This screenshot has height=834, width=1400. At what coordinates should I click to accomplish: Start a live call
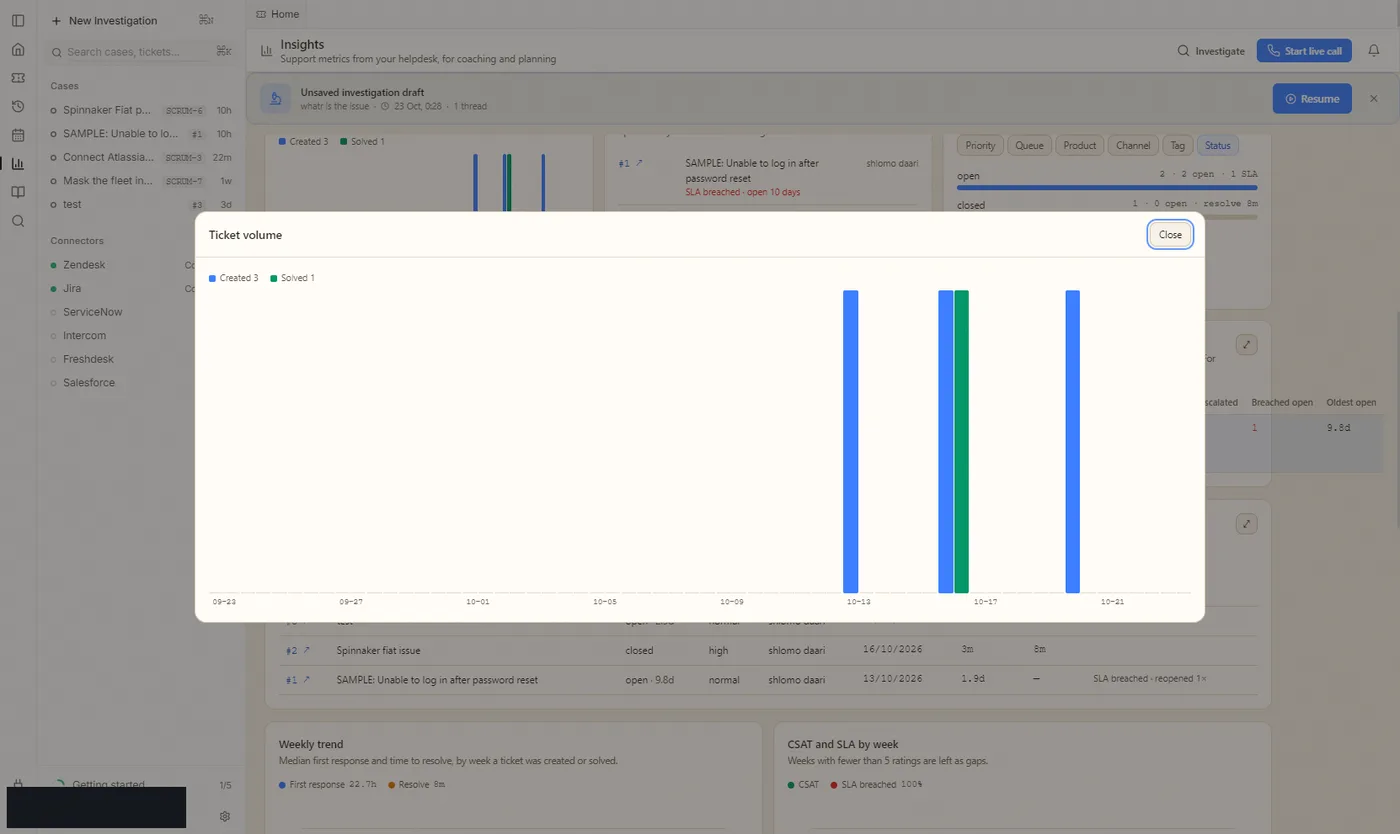point(1304,51)
